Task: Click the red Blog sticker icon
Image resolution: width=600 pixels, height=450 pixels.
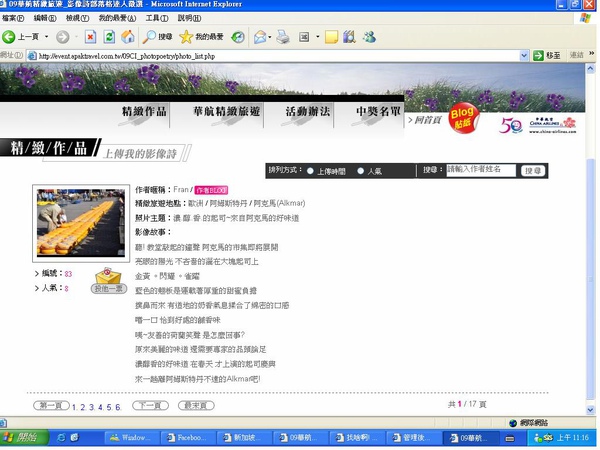Action: click(463, 118)
